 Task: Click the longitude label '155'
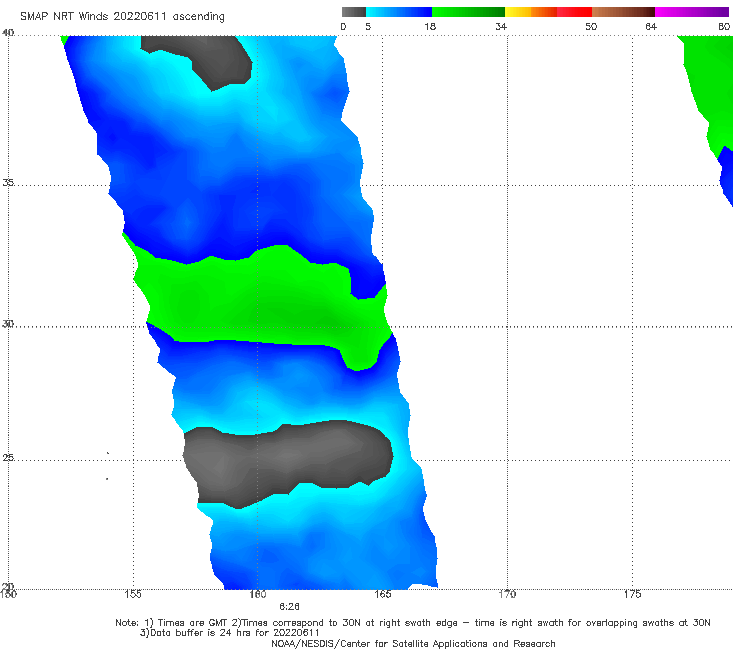pos(133,594)
